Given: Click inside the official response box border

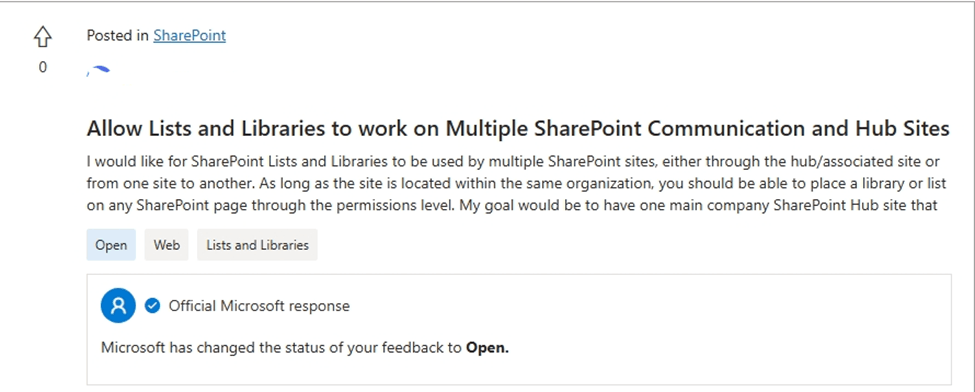Looking at the screenshot, I should (519, 329).
